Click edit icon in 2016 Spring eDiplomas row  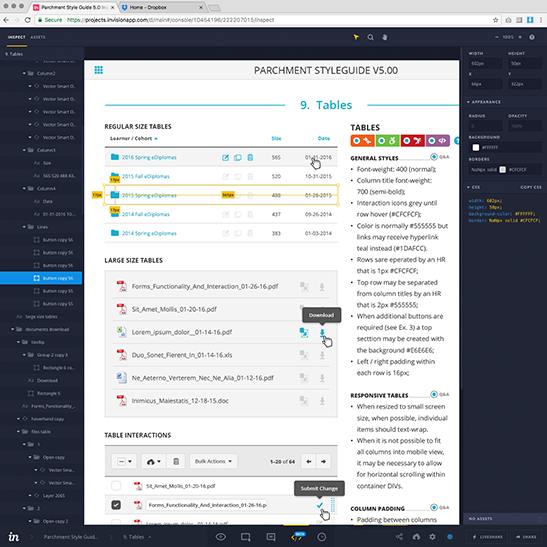click(x=225, y=158)
